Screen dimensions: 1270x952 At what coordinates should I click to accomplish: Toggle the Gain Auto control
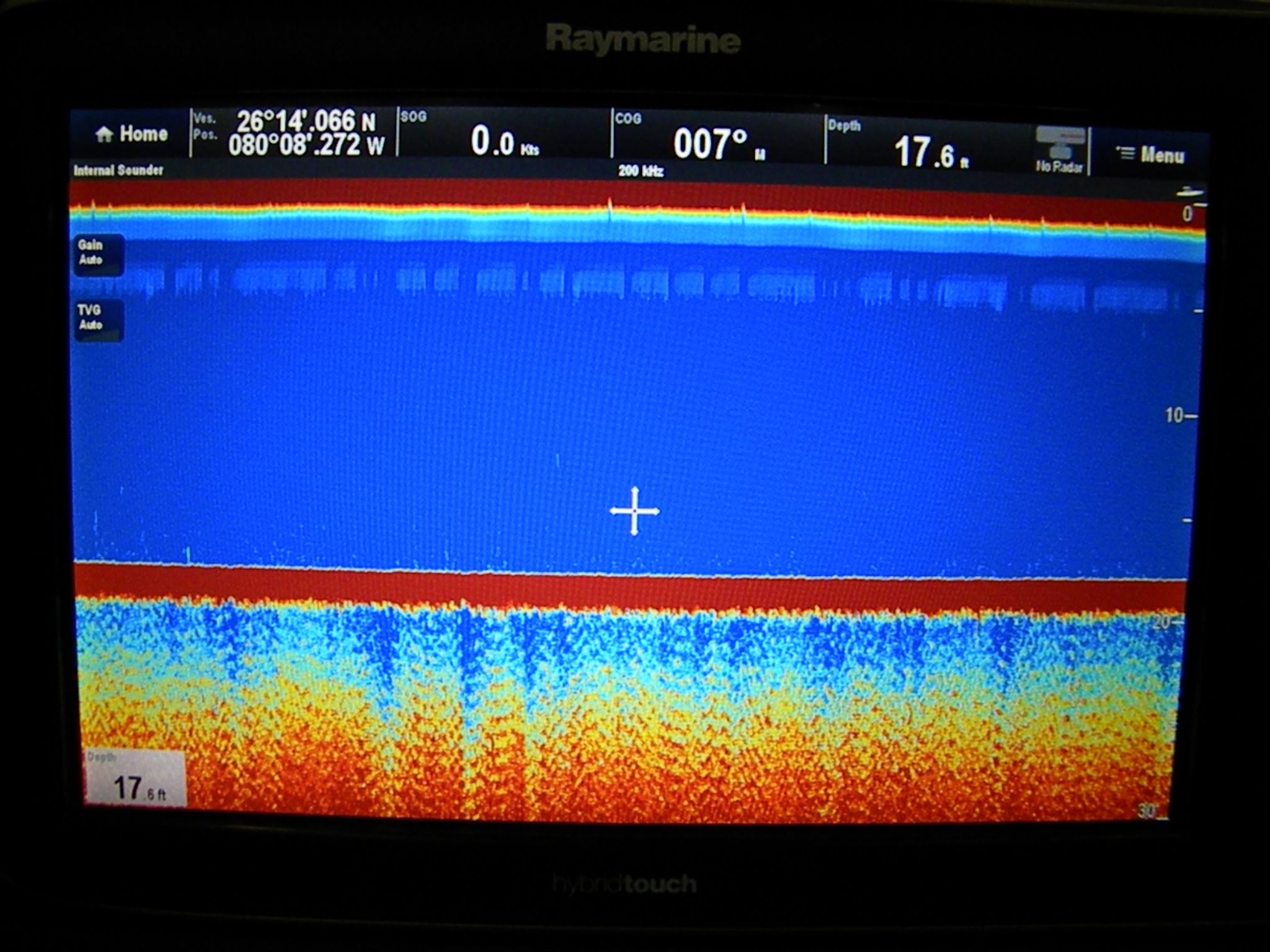pyautogui.click(x=99, y=253)
